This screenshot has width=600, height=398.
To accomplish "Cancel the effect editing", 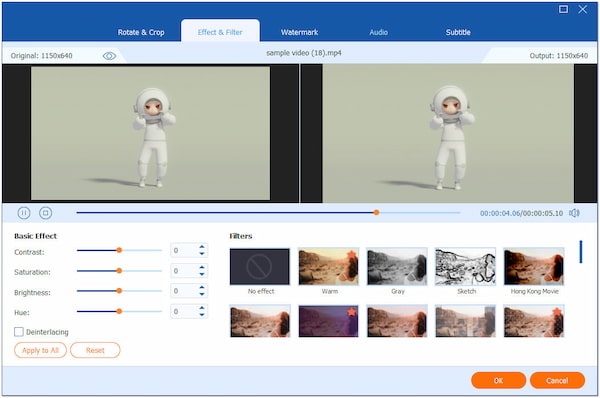I will pos(557,380).
